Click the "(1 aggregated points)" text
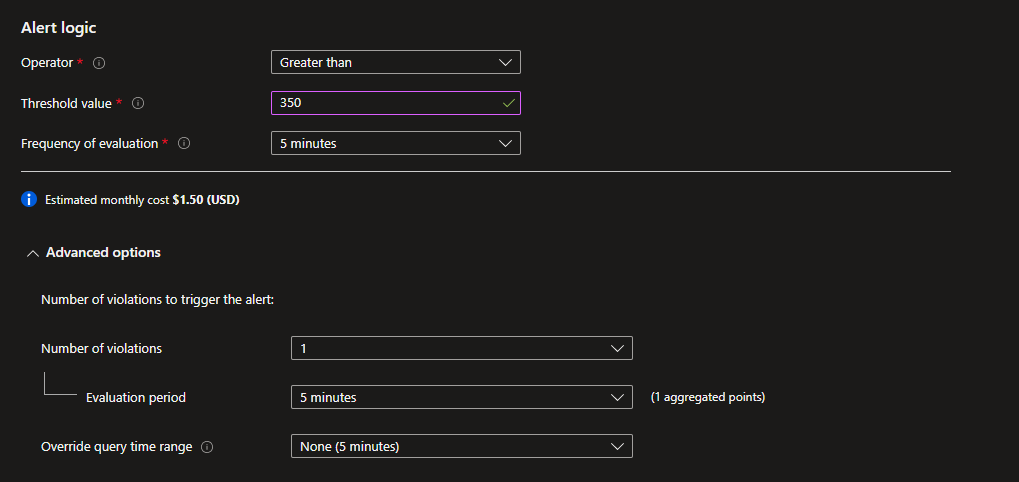Viewport: 1019px width, 482px height. [707, 397]
